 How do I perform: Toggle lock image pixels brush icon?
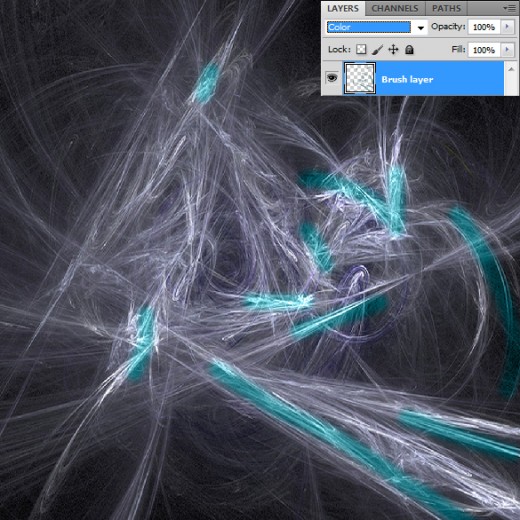coord(377,50)
